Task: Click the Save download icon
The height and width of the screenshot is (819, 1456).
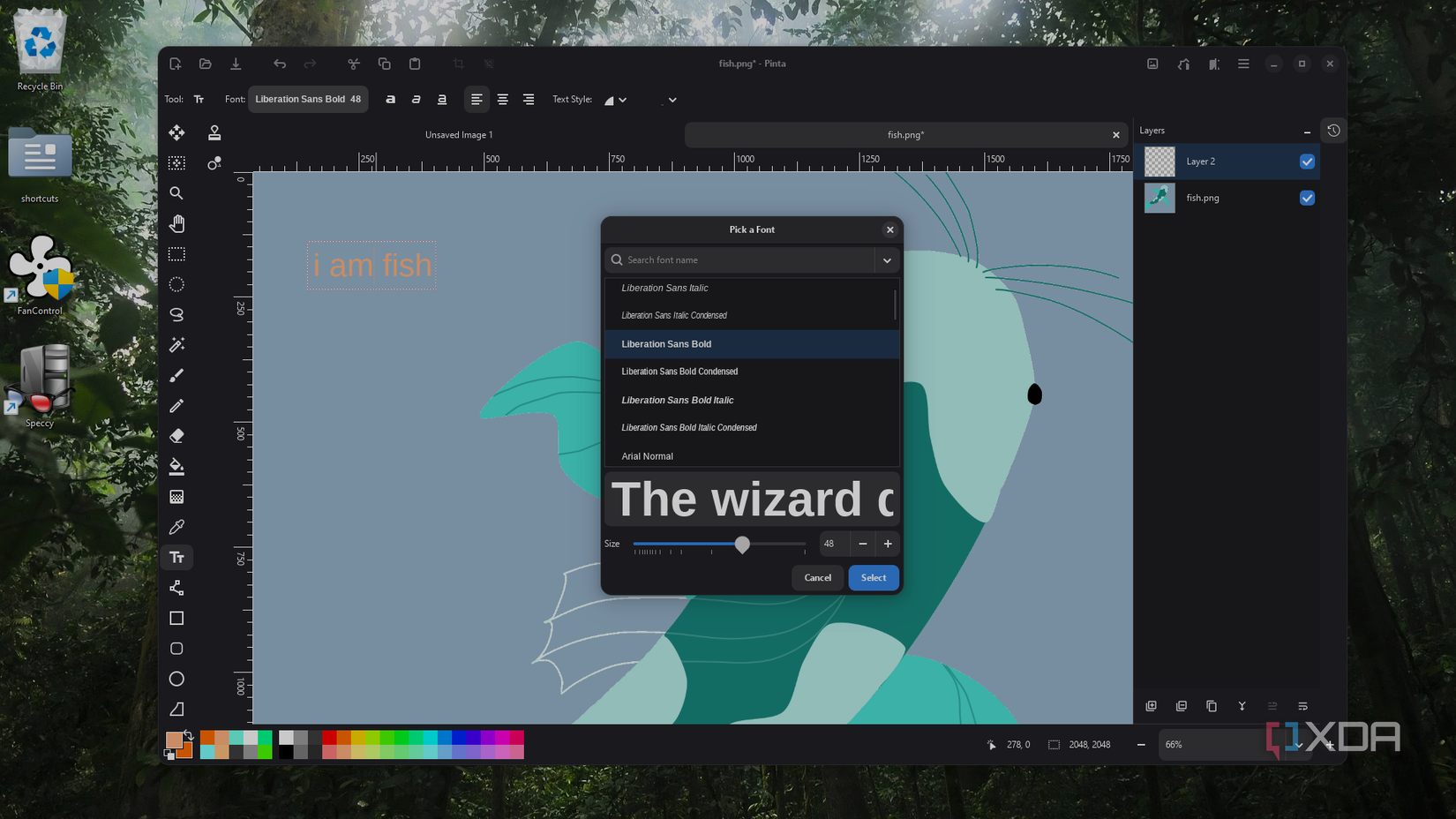Action: pyautogui.click(x=236, y=64)
